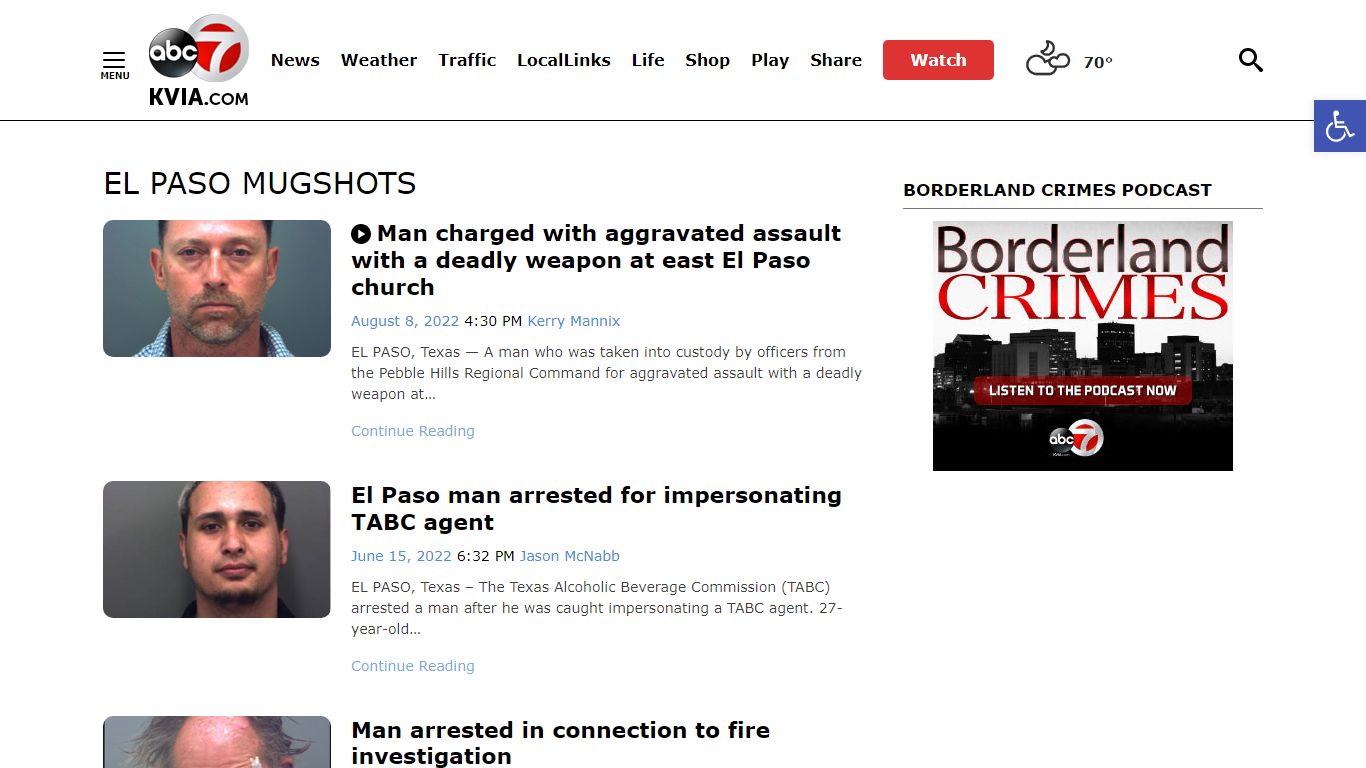Click the red Watch button
Viewport: 1366px width, 768px height.
tap(938, 60)
